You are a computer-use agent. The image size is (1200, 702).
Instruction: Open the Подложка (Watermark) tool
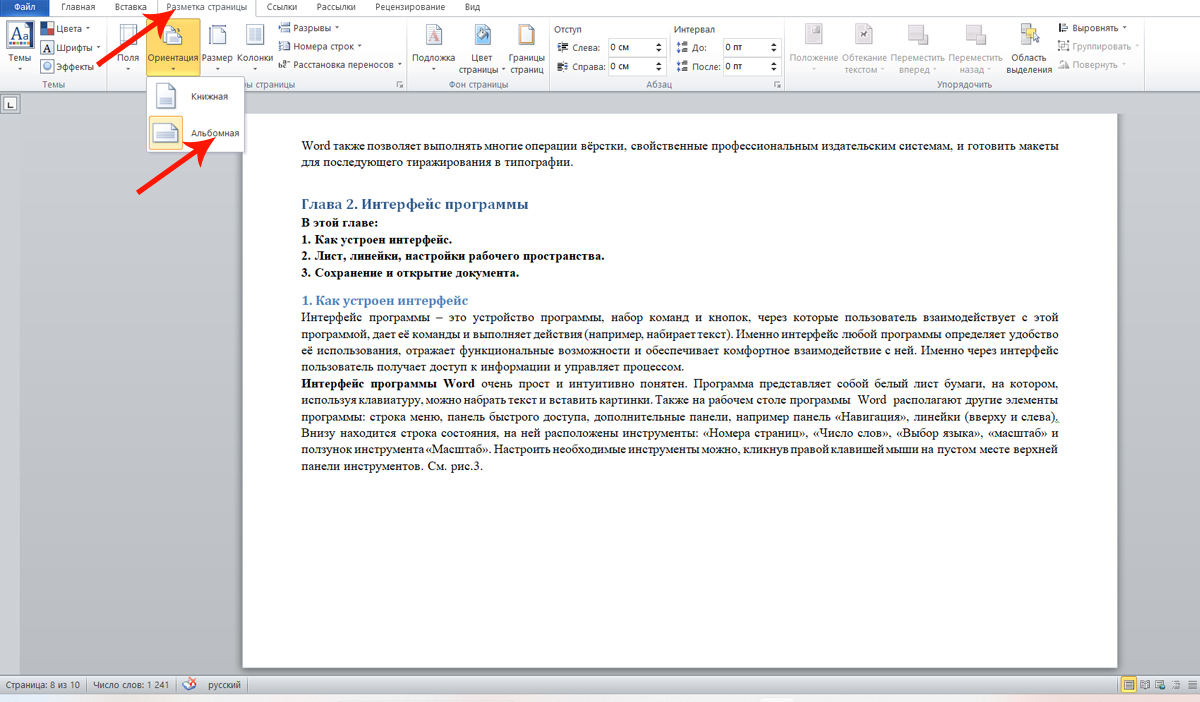click(x=433, y=44)
